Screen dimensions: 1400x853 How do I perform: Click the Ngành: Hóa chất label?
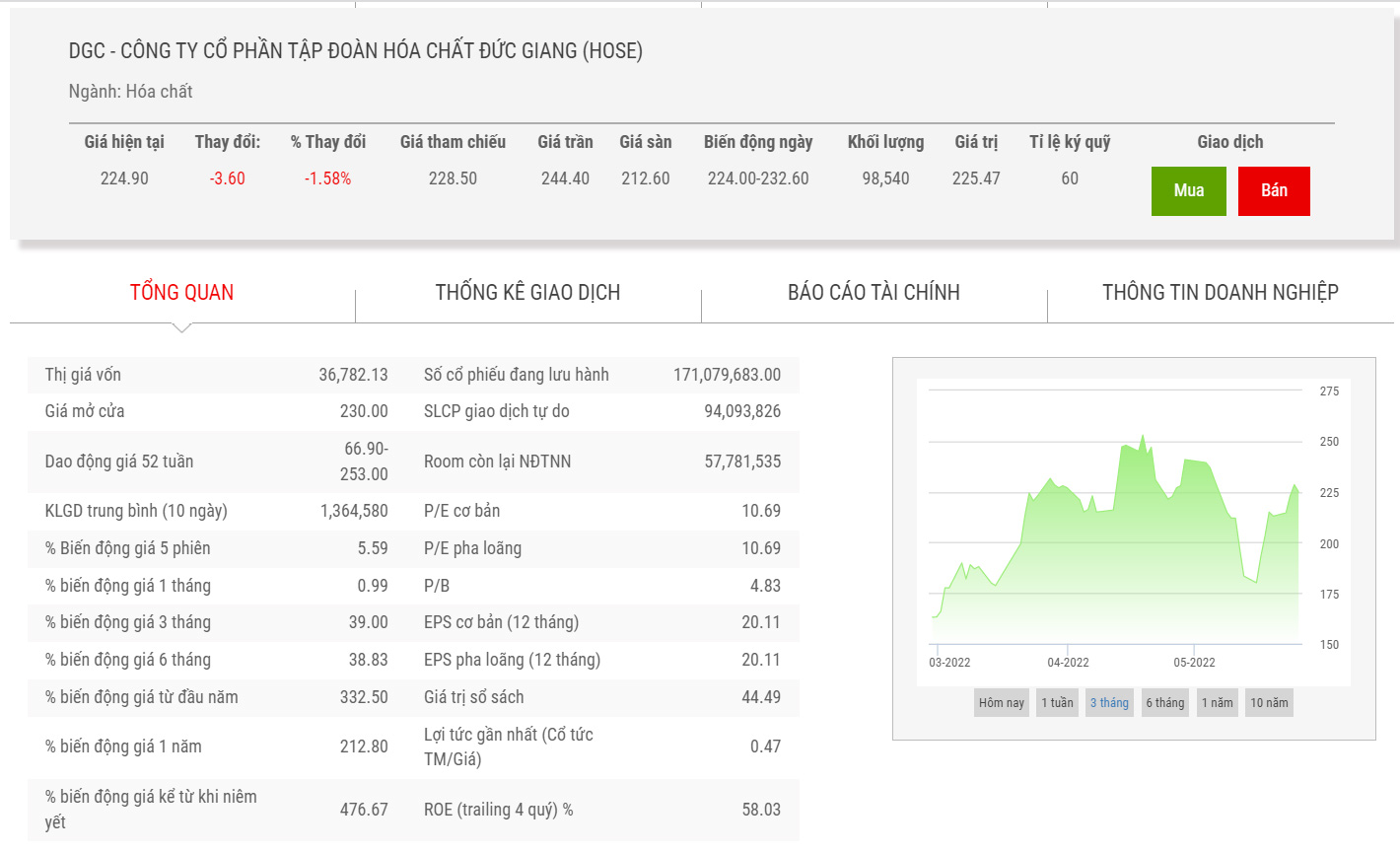[130, 92]
